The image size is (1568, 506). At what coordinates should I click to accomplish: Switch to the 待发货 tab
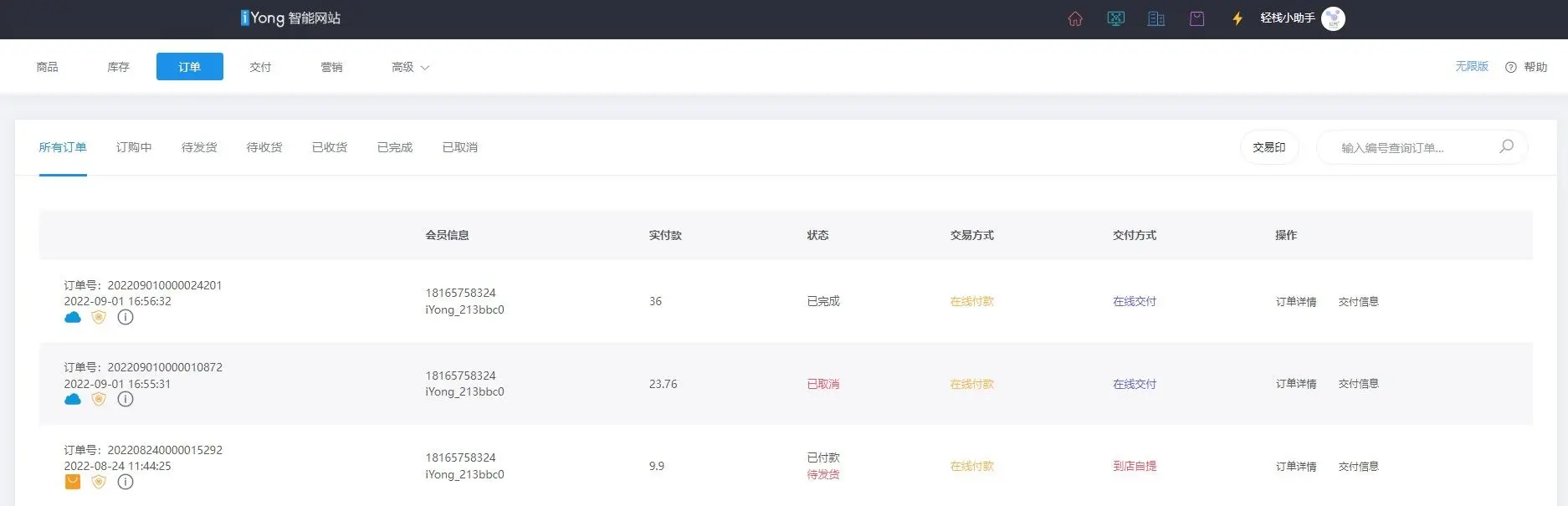tap(199, 147)
